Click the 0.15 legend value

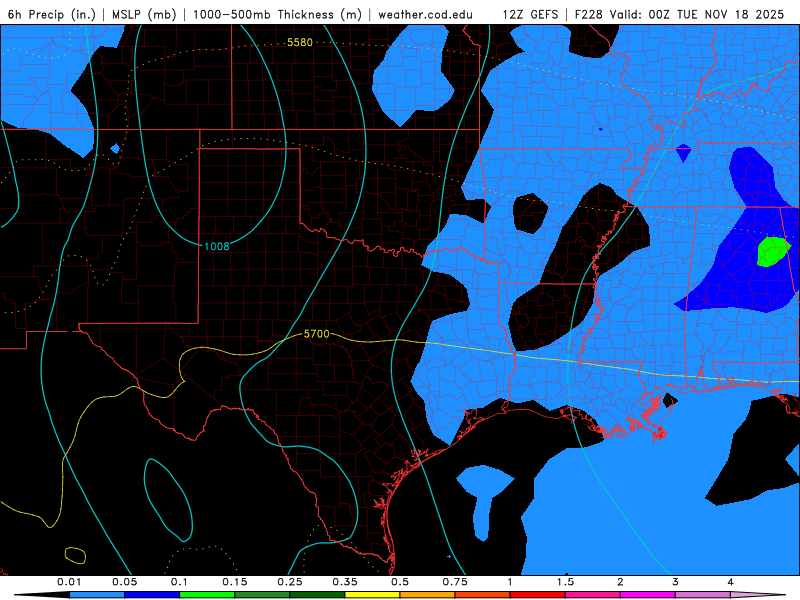(235, 582)
